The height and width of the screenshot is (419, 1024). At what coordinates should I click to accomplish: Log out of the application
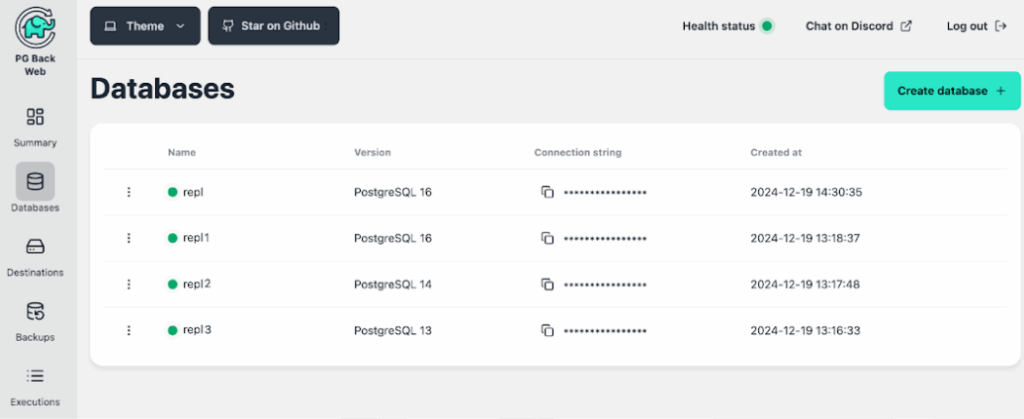976,26
